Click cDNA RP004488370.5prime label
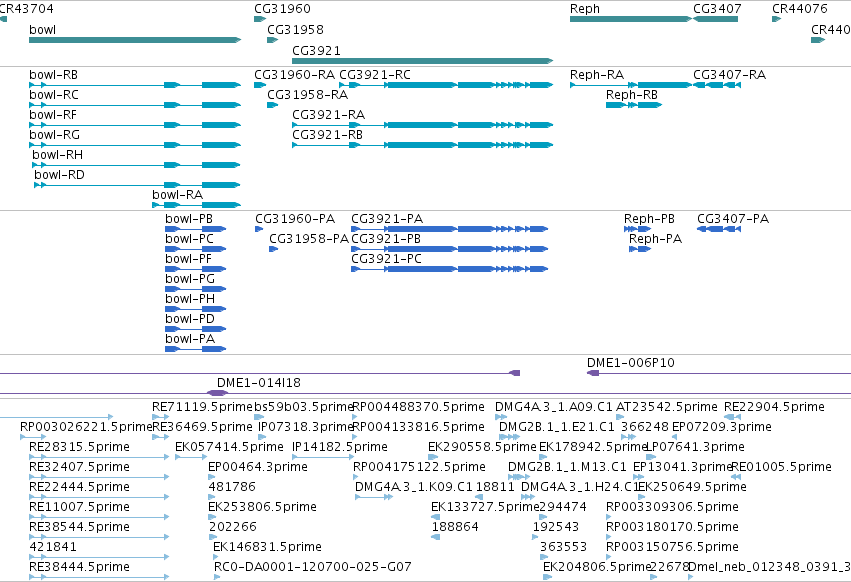The image size is (851, 582). click(418, 407)
